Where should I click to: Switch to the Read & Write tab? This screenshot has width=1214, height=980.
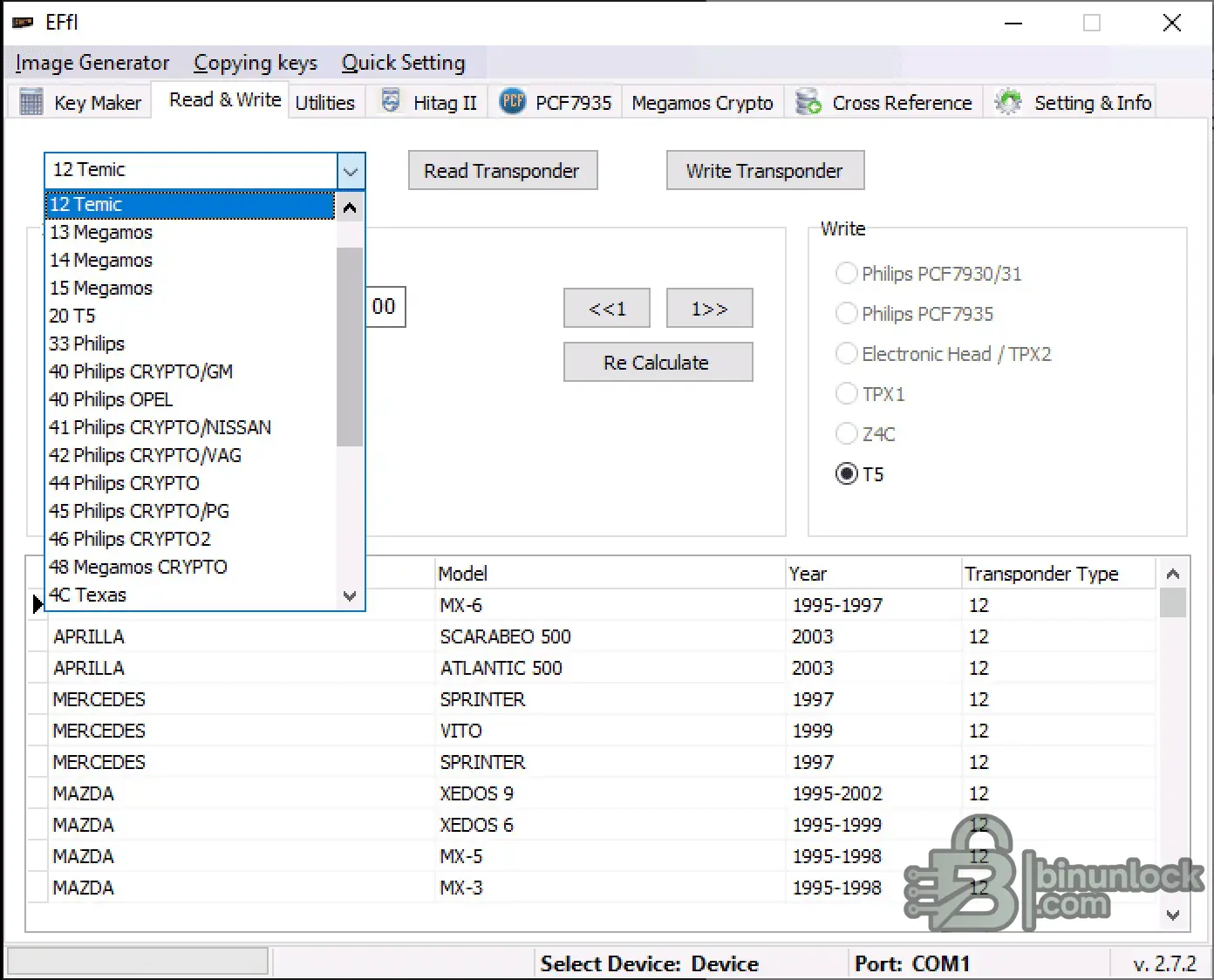221,100
